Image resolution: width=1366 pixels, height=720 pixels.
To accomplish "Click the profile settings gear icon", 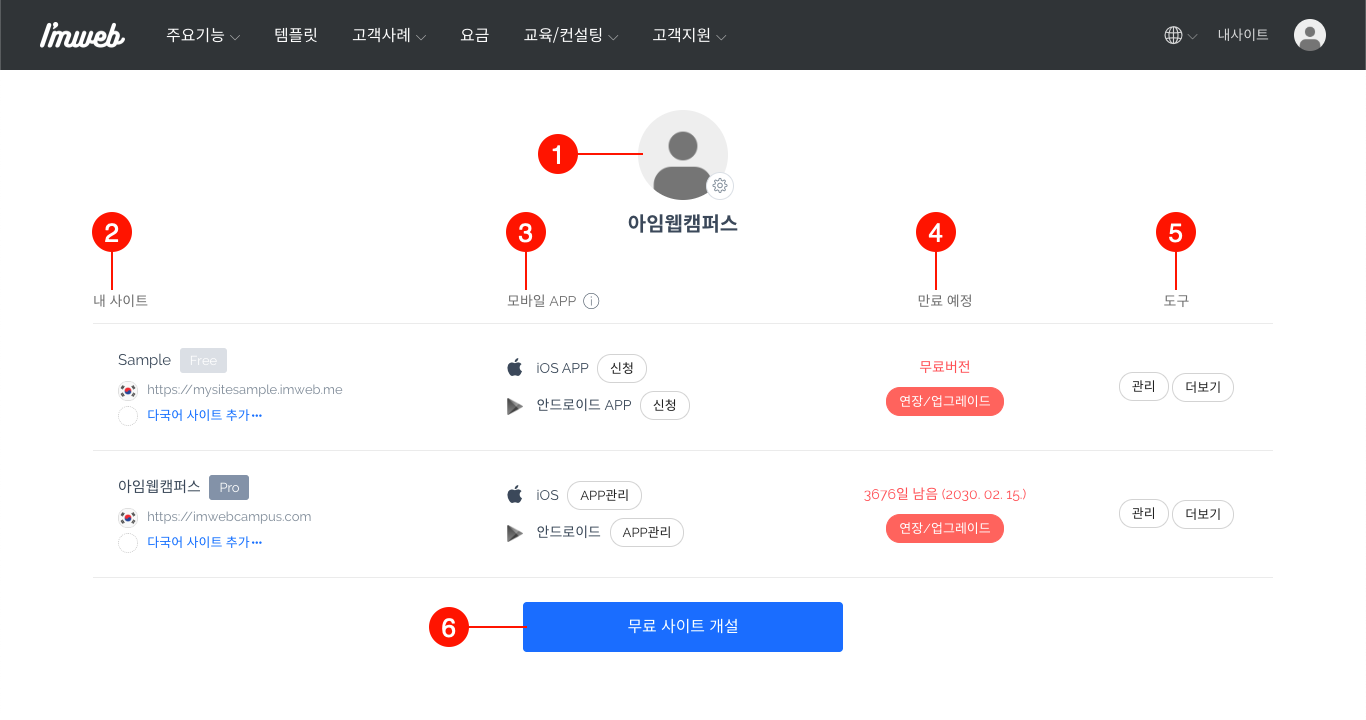I will pos(720,185).
